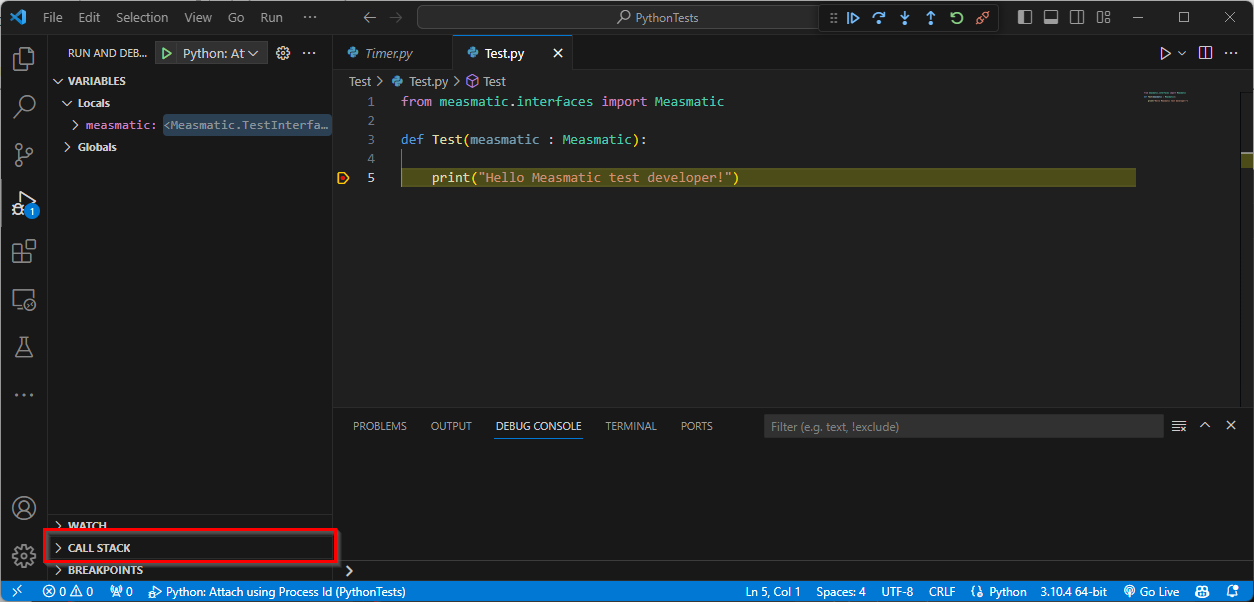Open the Selection menu
The height and width of the screenshot is (602, 1254).
coord(142,17)
